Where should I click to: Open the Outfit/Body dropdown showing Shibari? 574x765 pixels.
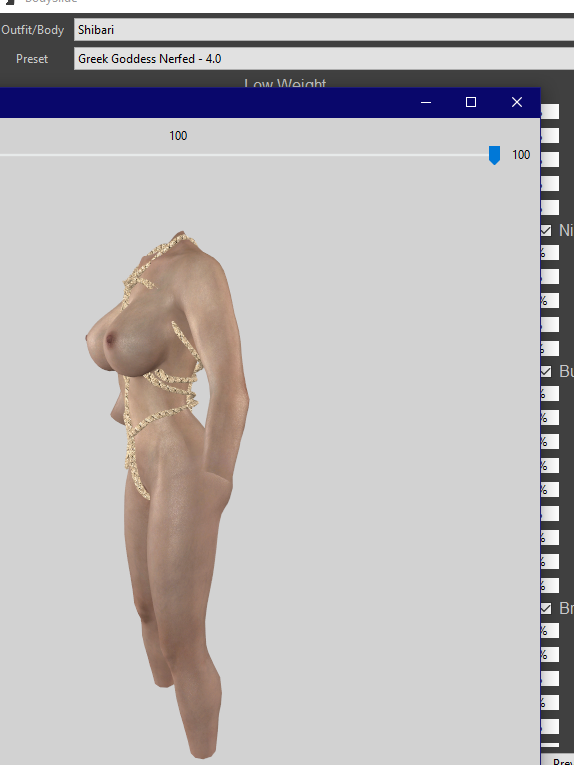(x=324, y=30)
